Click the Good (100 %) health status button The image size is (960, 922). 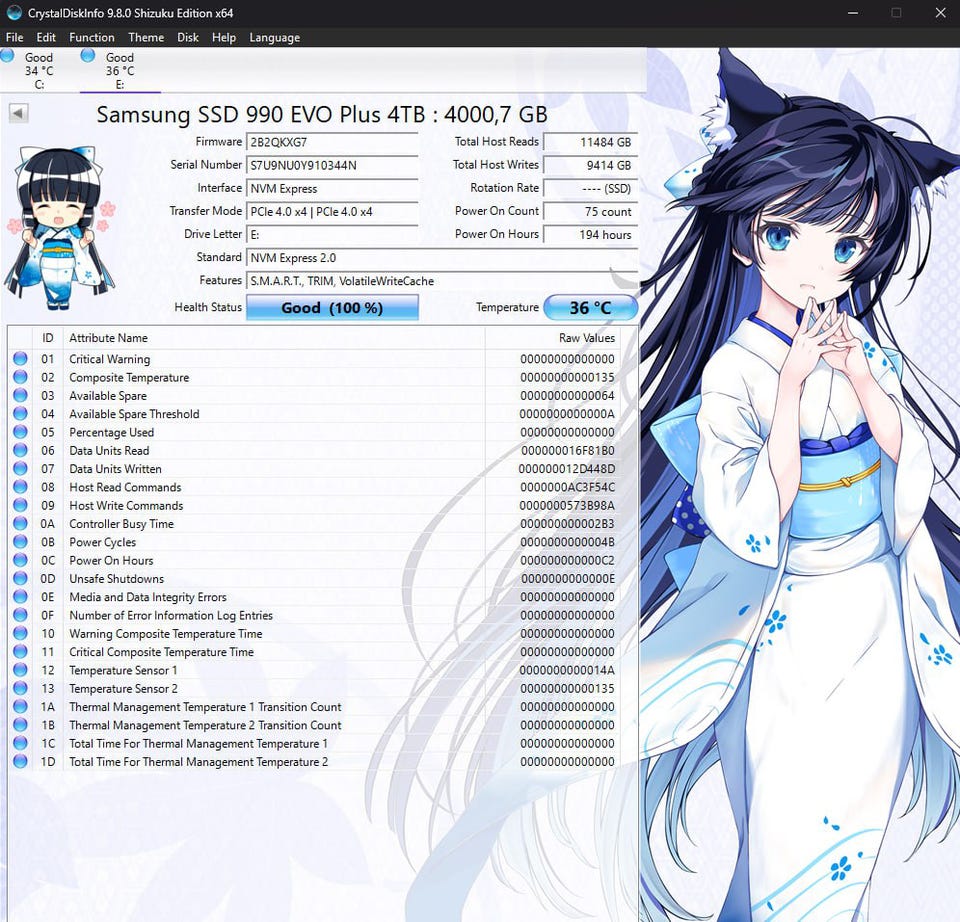coord(332,307)
